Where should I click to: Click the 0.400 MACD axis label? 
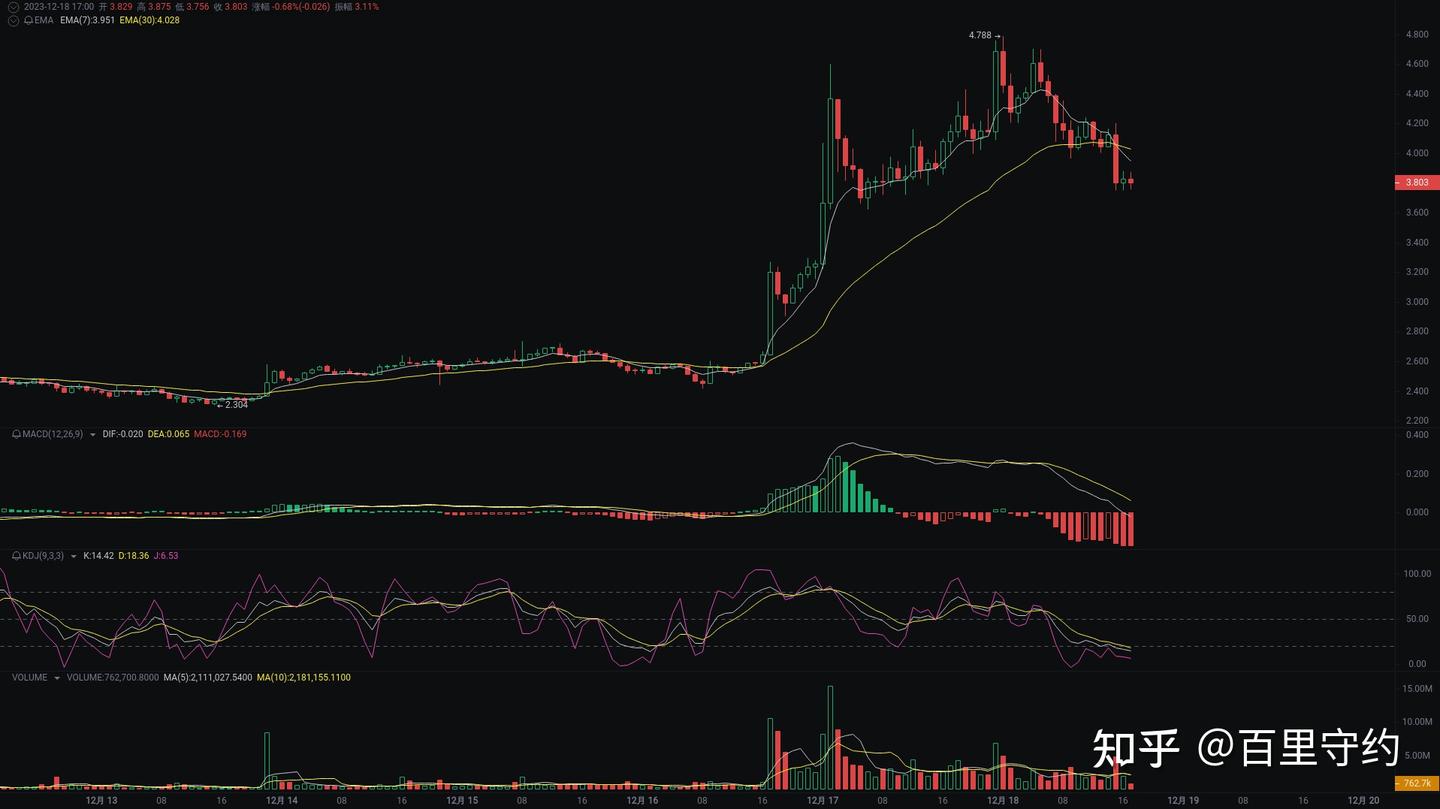click(1417, 435)
